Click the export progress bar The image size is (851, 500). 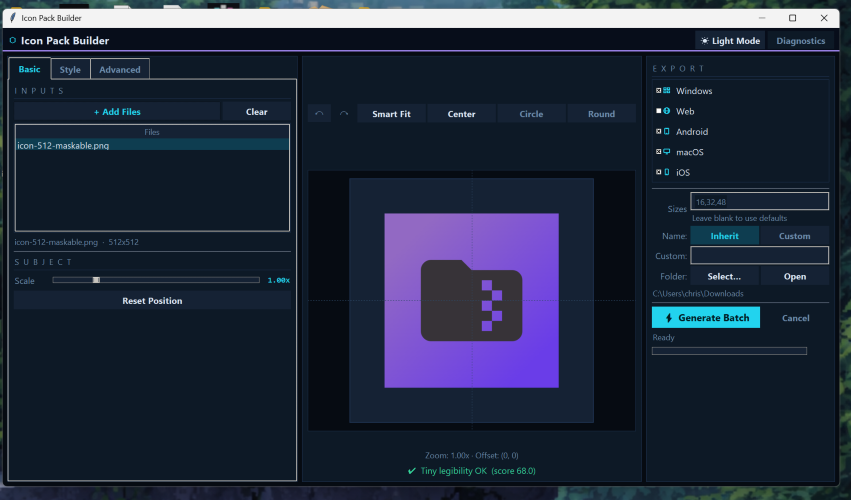pyautogui.click(x=729, y=351)
